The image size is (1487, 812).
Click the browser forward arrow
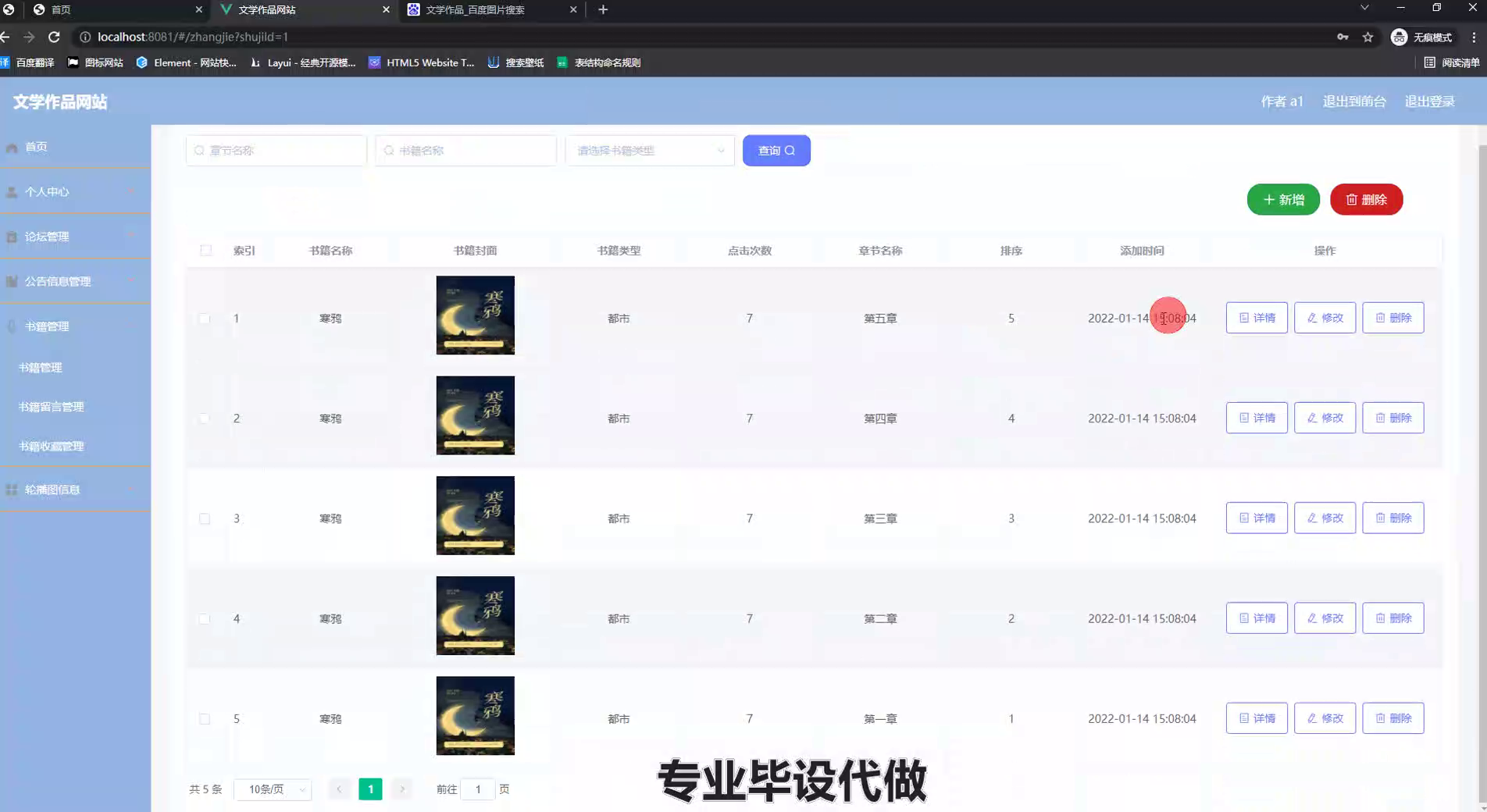coord(29,37)
